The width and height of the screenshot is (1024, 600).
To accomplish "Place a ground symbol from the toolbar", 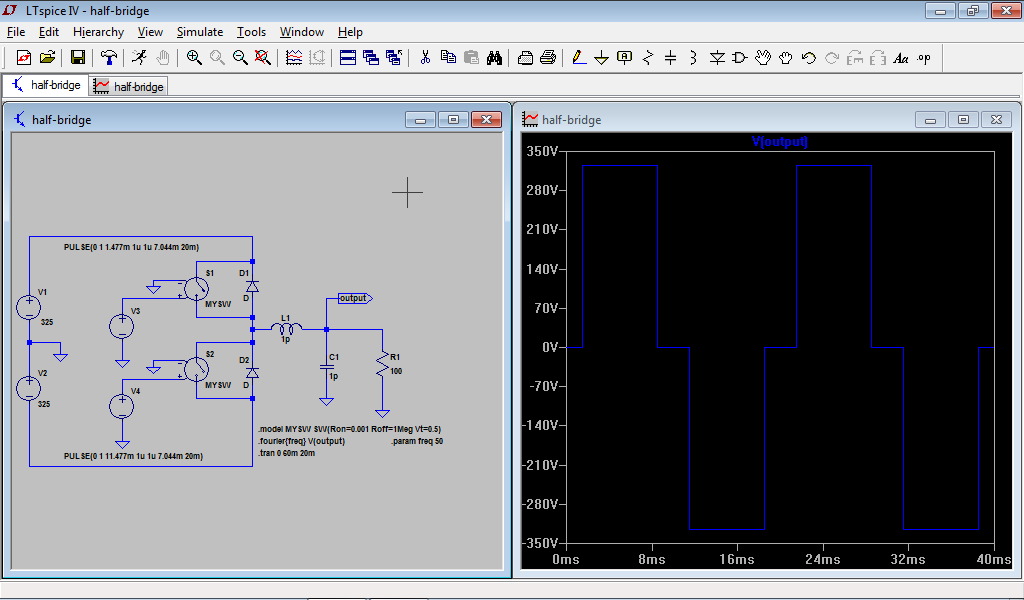I will (x=601, y=58).
